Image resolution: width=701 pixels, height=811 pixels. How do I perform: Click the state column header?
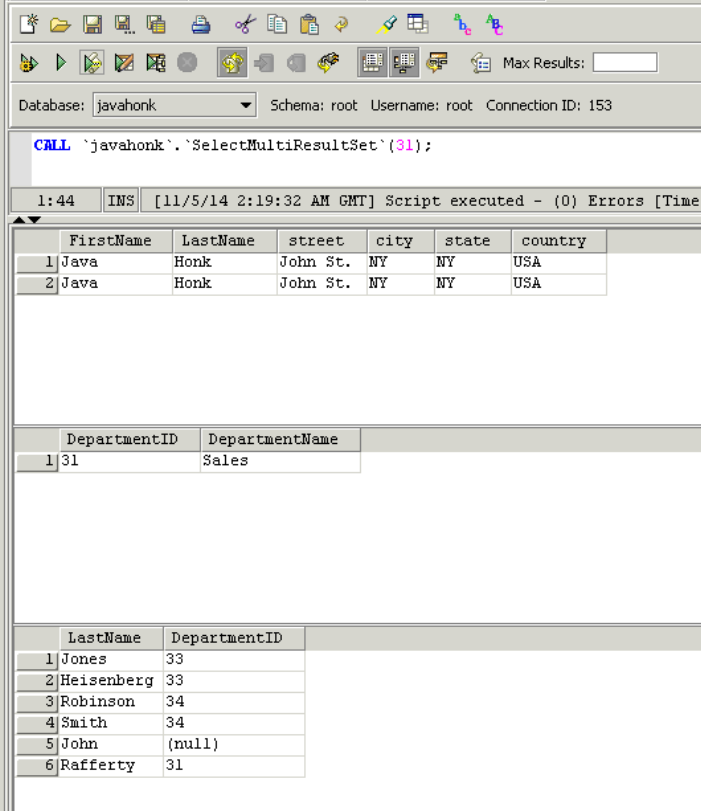473,241
